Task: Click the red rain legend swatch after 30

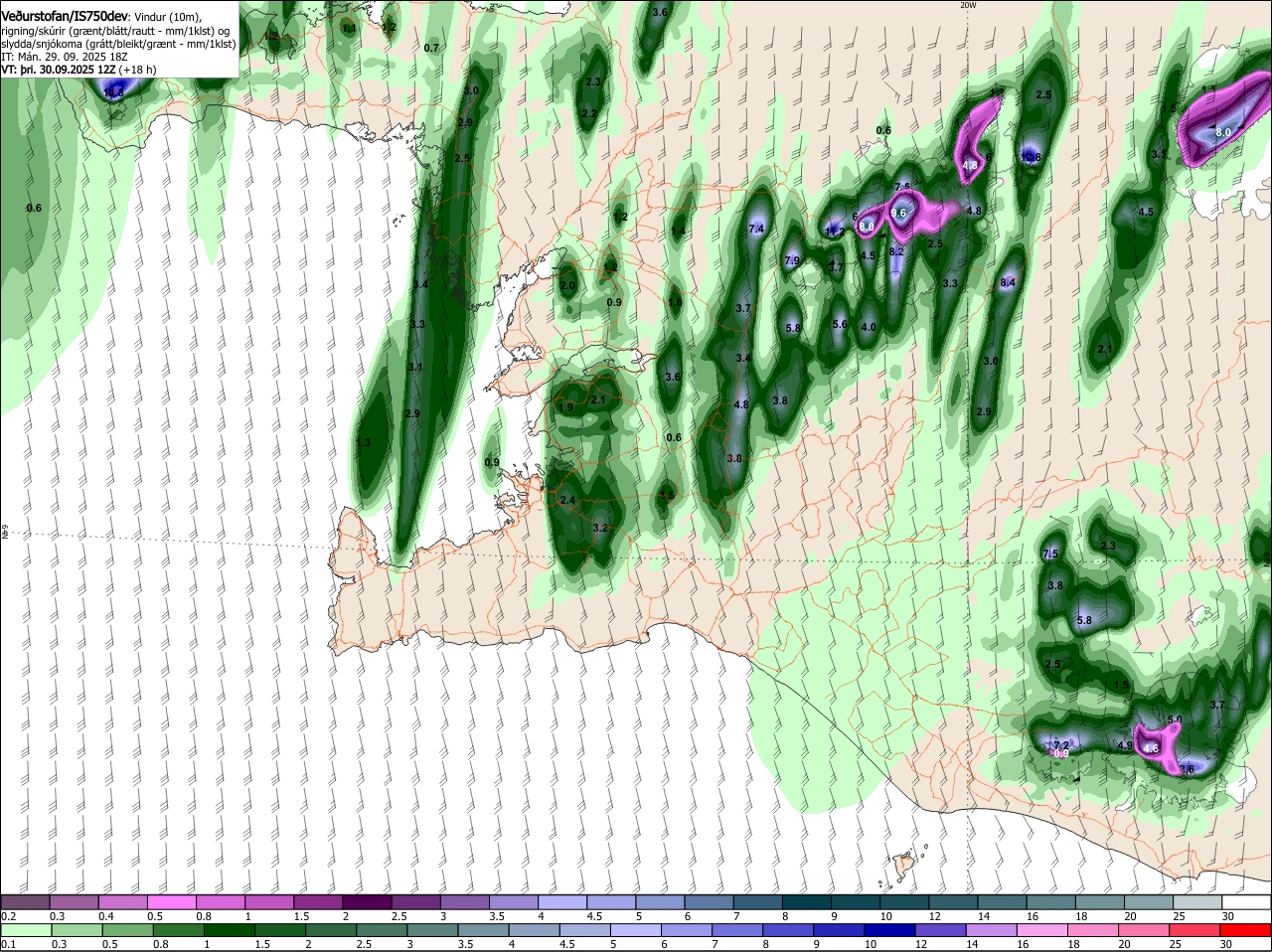Action: coord(1246,930)
